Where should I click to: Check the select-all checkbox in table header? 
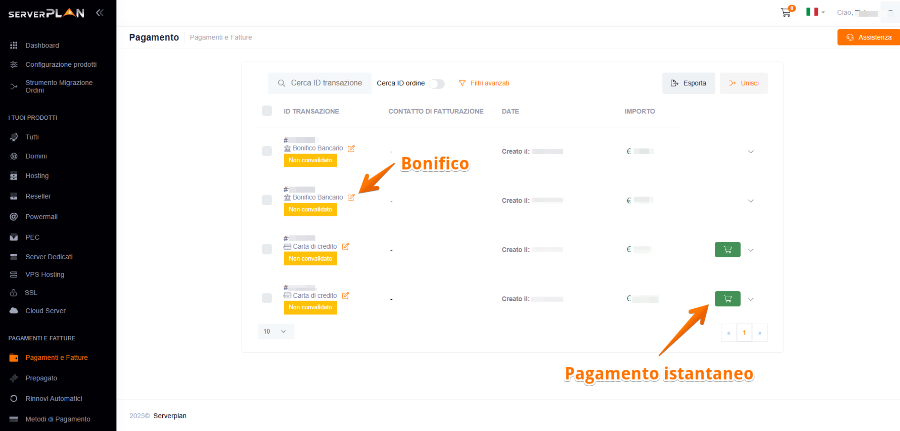coord(266,111)
